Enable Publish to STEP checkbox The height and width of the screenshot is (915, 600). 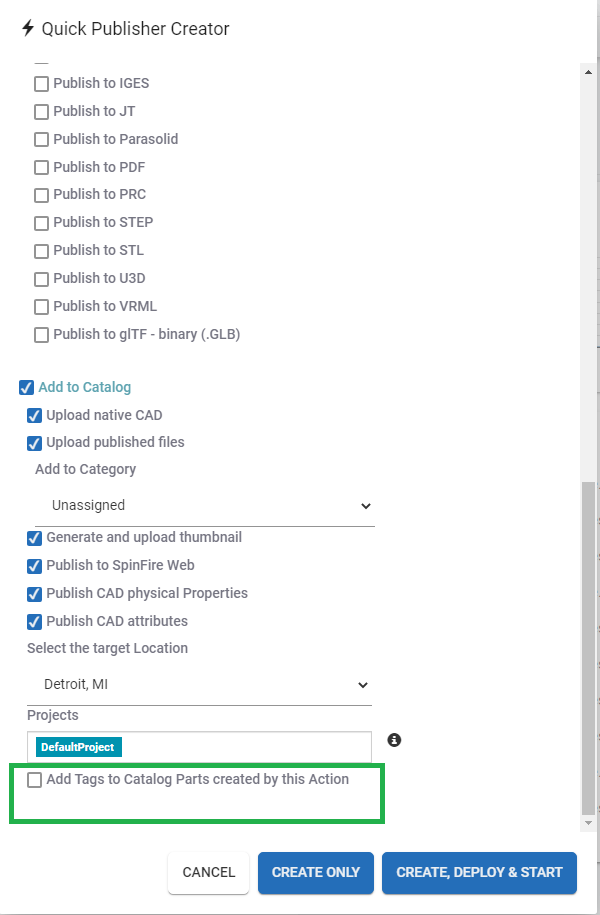pyautogui.click(x=41, y=223)
